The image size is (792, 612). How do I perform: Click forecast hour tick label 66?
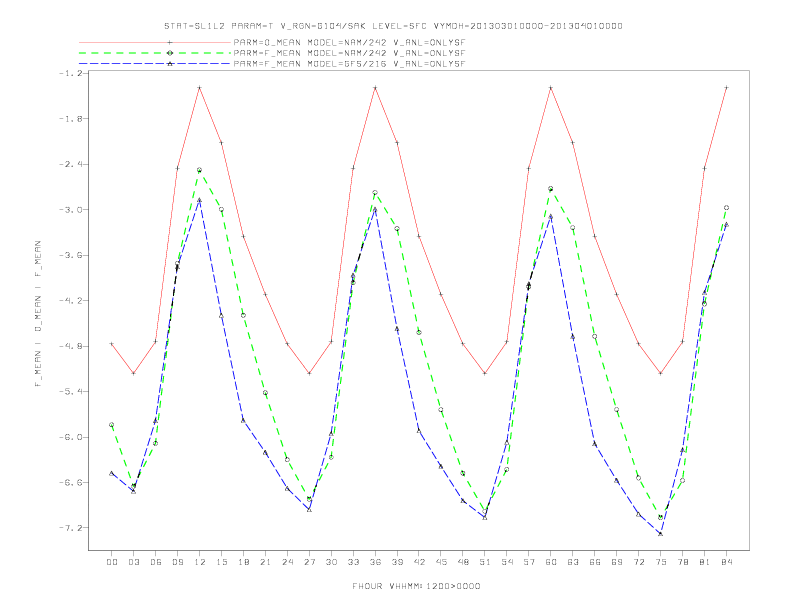pos(595,562)
